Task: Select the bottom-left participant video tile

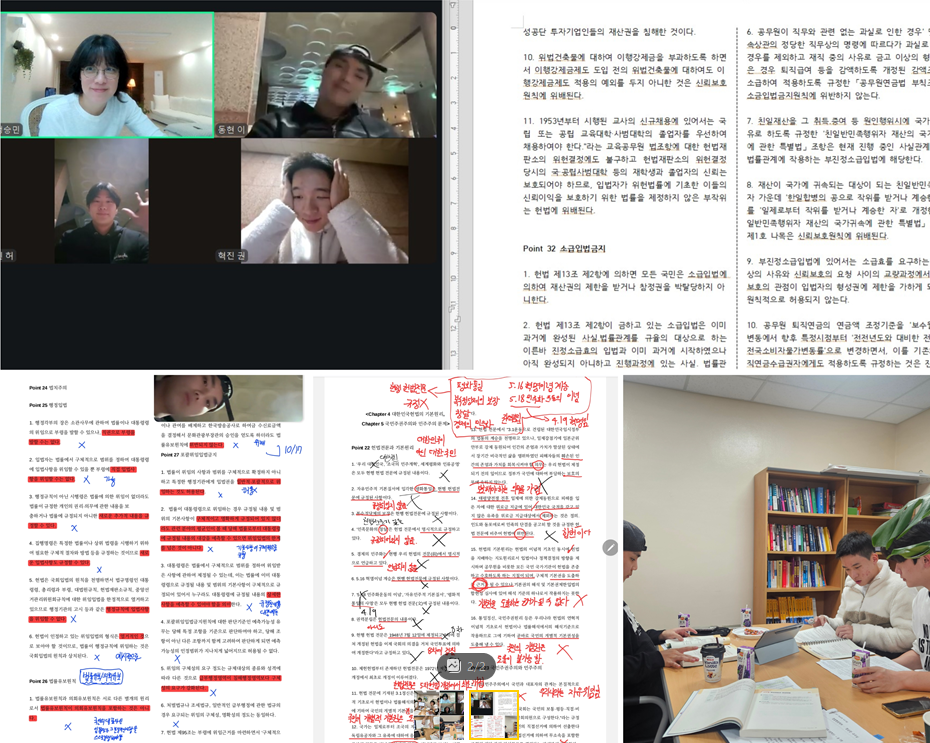Action: 101,200
